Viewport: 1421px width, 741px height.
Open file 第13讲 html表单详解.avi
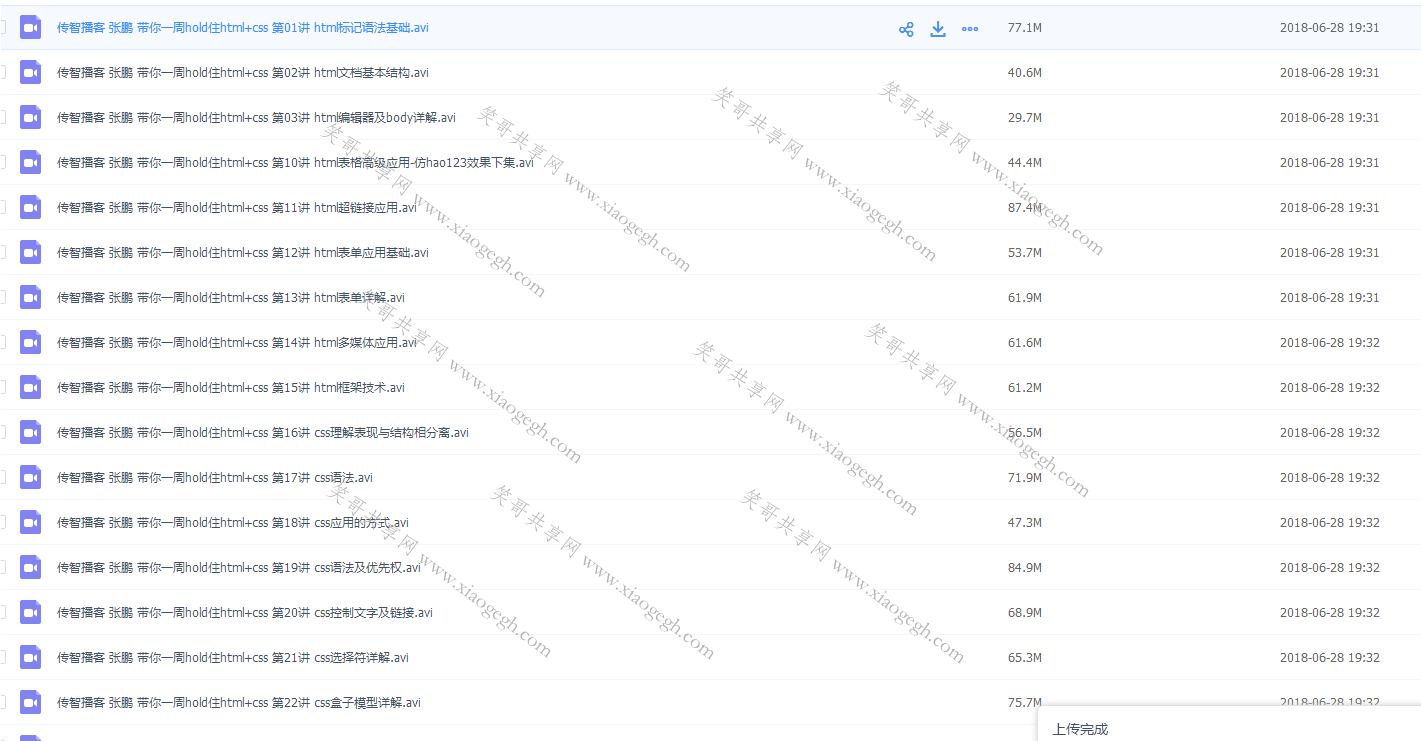tap(231, 298)
